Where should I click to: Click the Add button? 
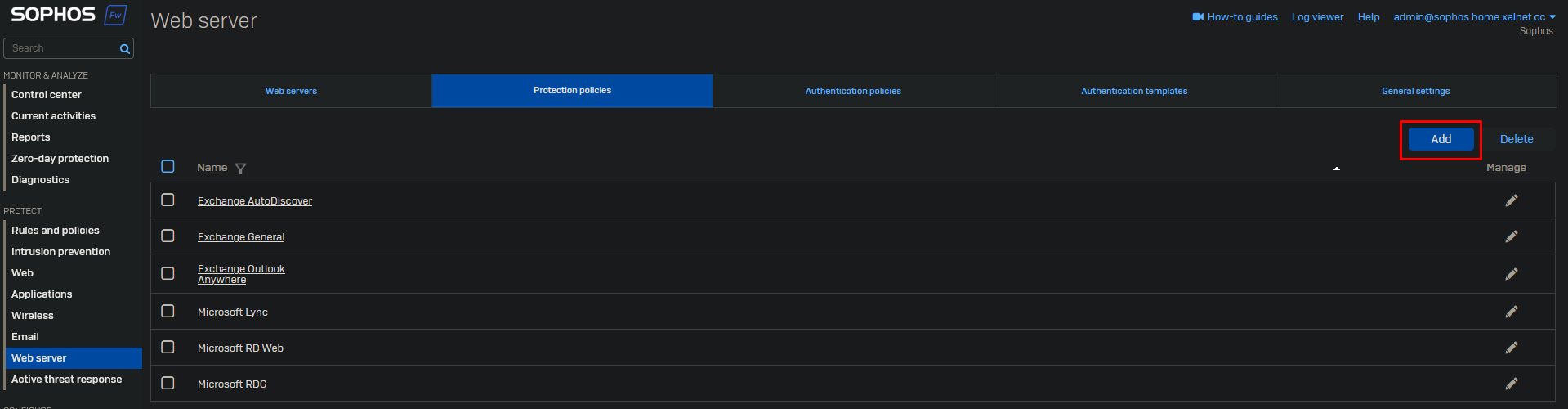1441,139
